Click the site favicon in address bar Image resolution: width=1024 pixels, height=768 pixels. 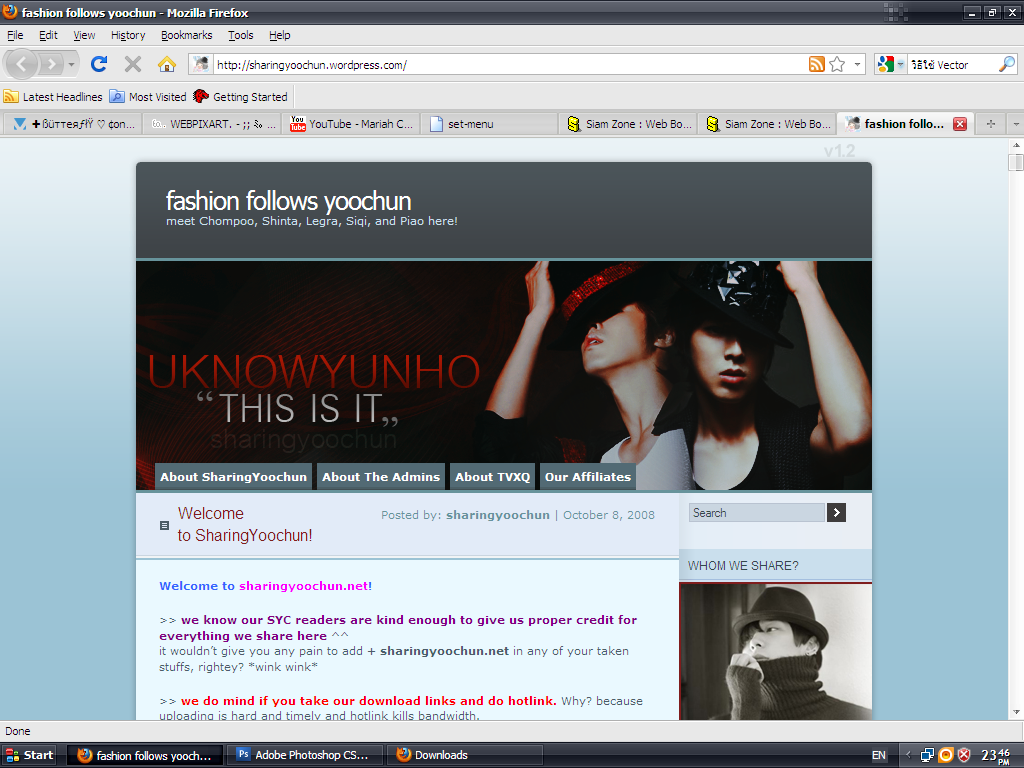pos(201,64)
